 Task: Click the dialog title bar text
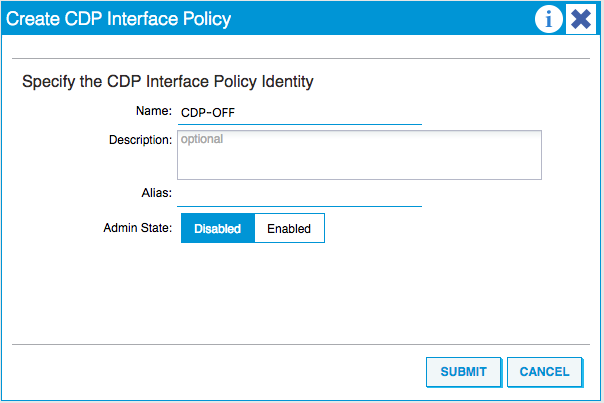118,18
